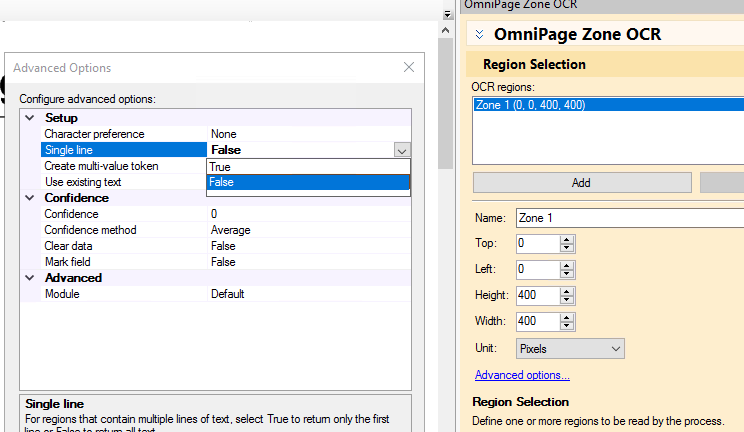Choose True in Single line dropdown list

click(308, 167)
